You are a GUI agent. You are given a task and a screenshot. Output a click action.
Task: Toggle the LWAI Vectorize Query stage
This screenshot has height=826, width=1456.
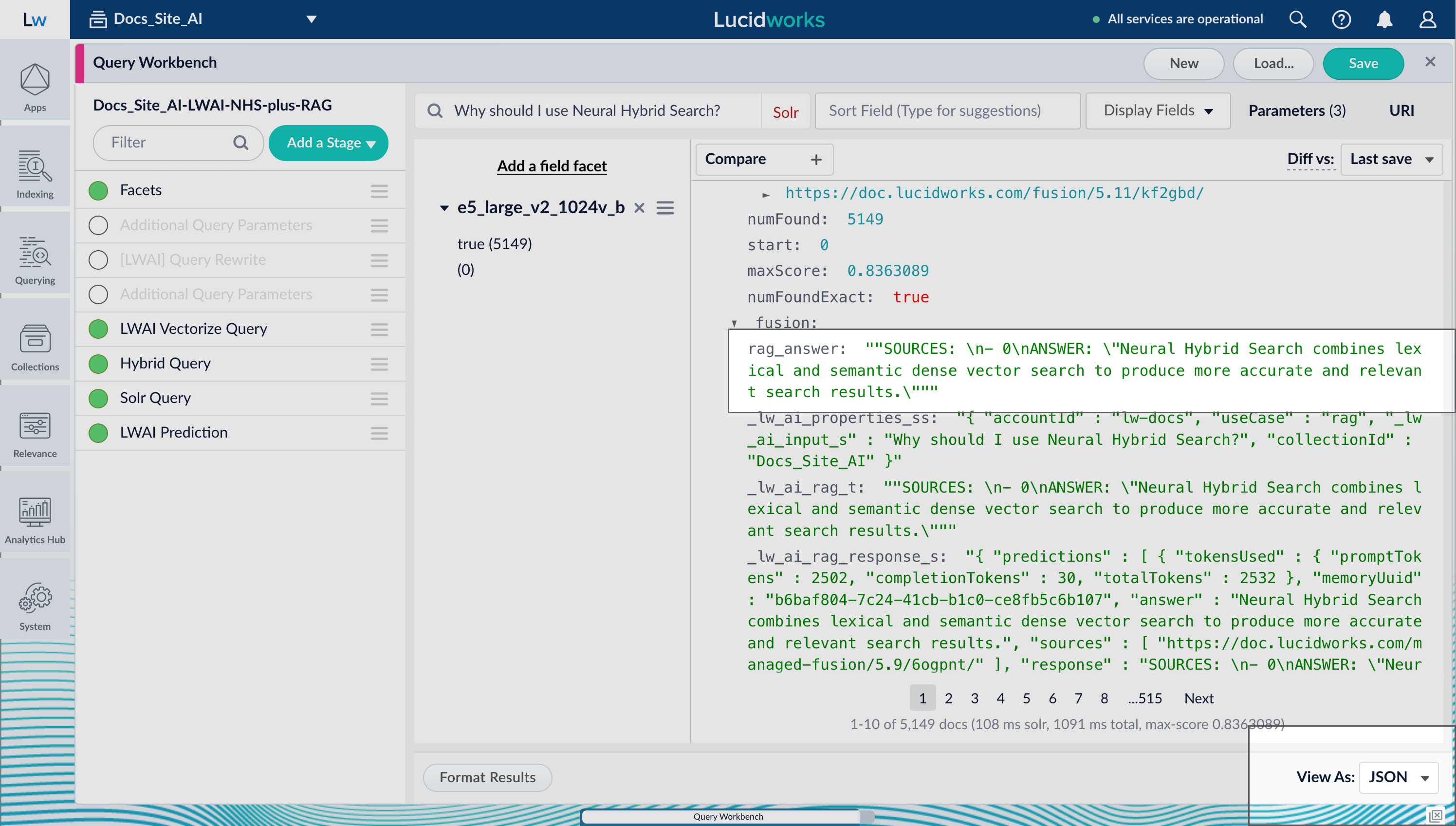[98, 329]
